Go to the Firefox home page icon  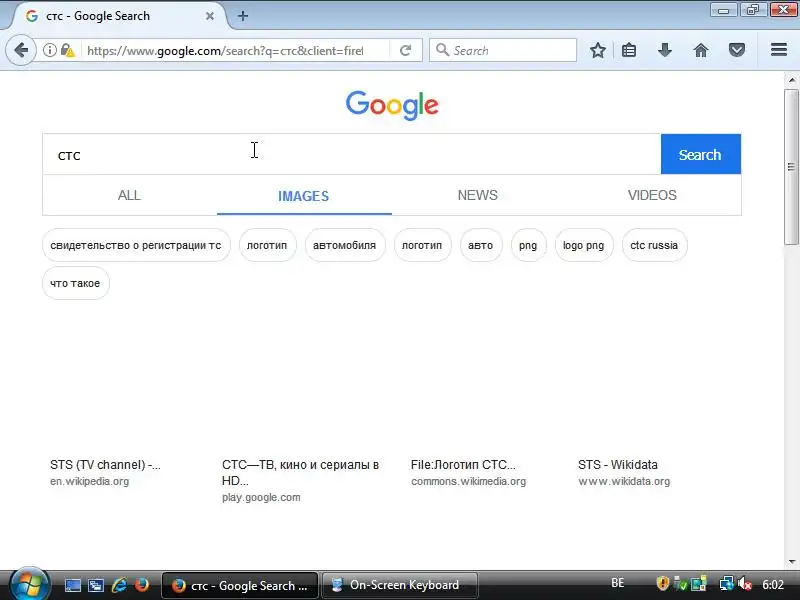point(701,50)
